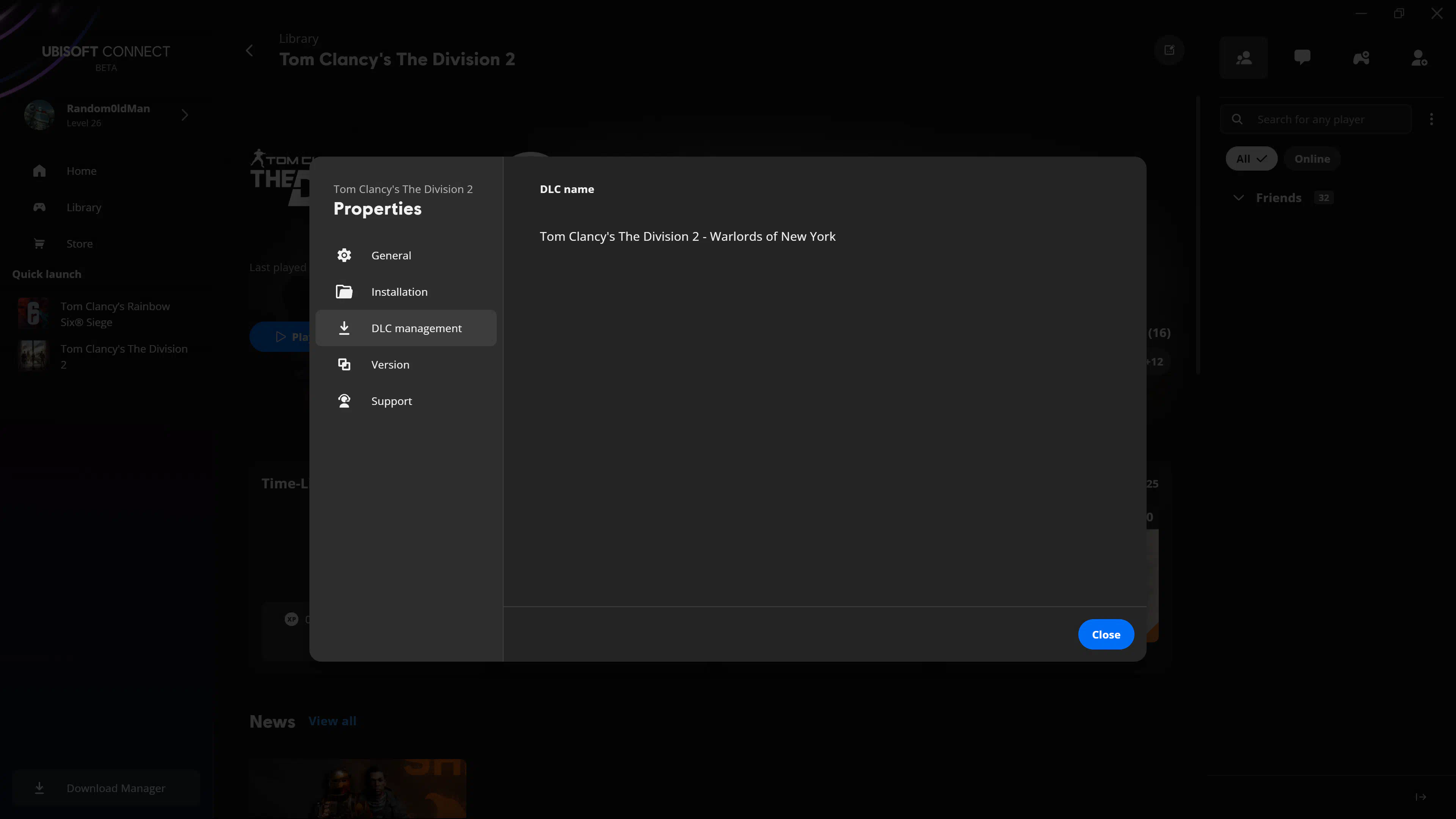Click Download Manager arrow icon
The height and width of the screenshot is (819, 1456).
click(39, 788)
